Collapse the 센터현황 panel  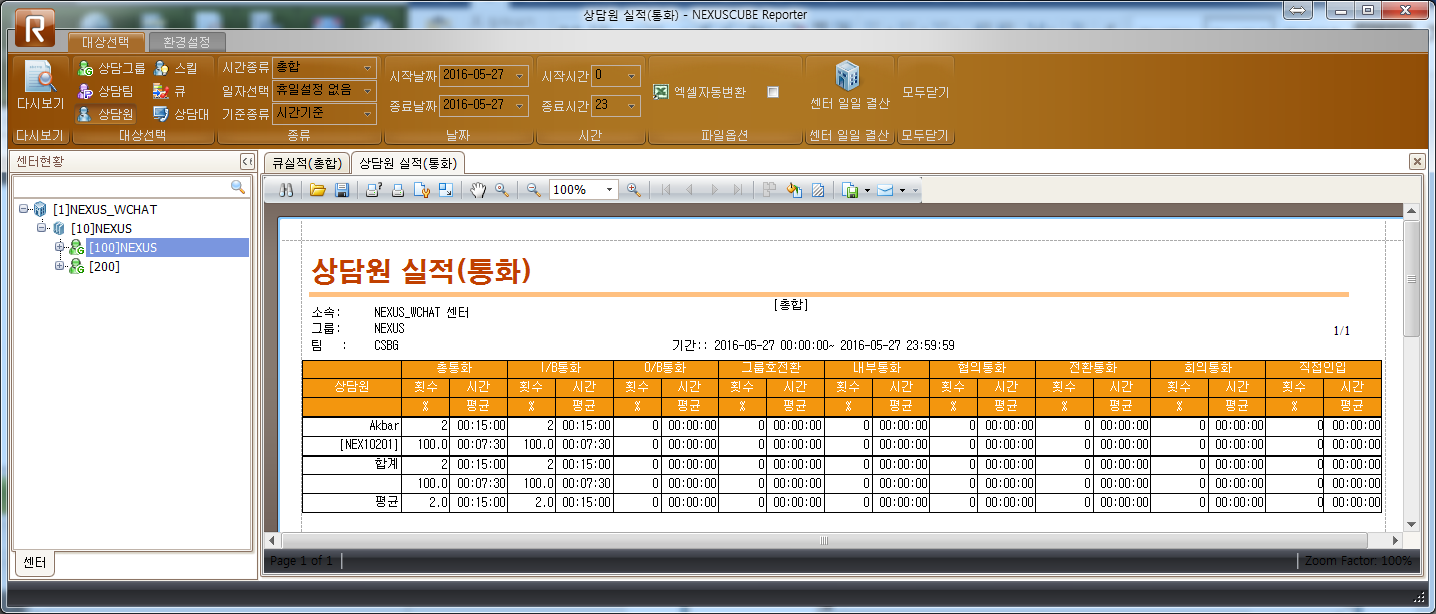click(x=246, y=162)
